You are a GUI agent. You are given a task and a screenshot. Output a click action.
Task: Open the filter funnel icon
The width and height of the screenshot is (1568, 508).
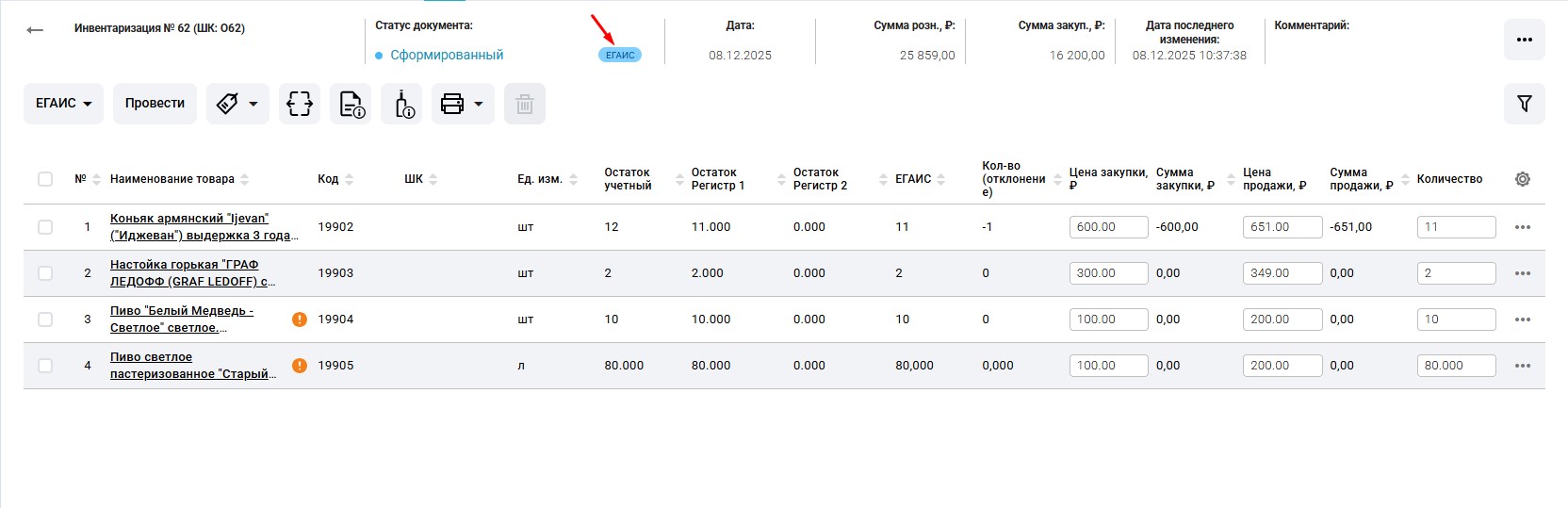coord(1524,104)
